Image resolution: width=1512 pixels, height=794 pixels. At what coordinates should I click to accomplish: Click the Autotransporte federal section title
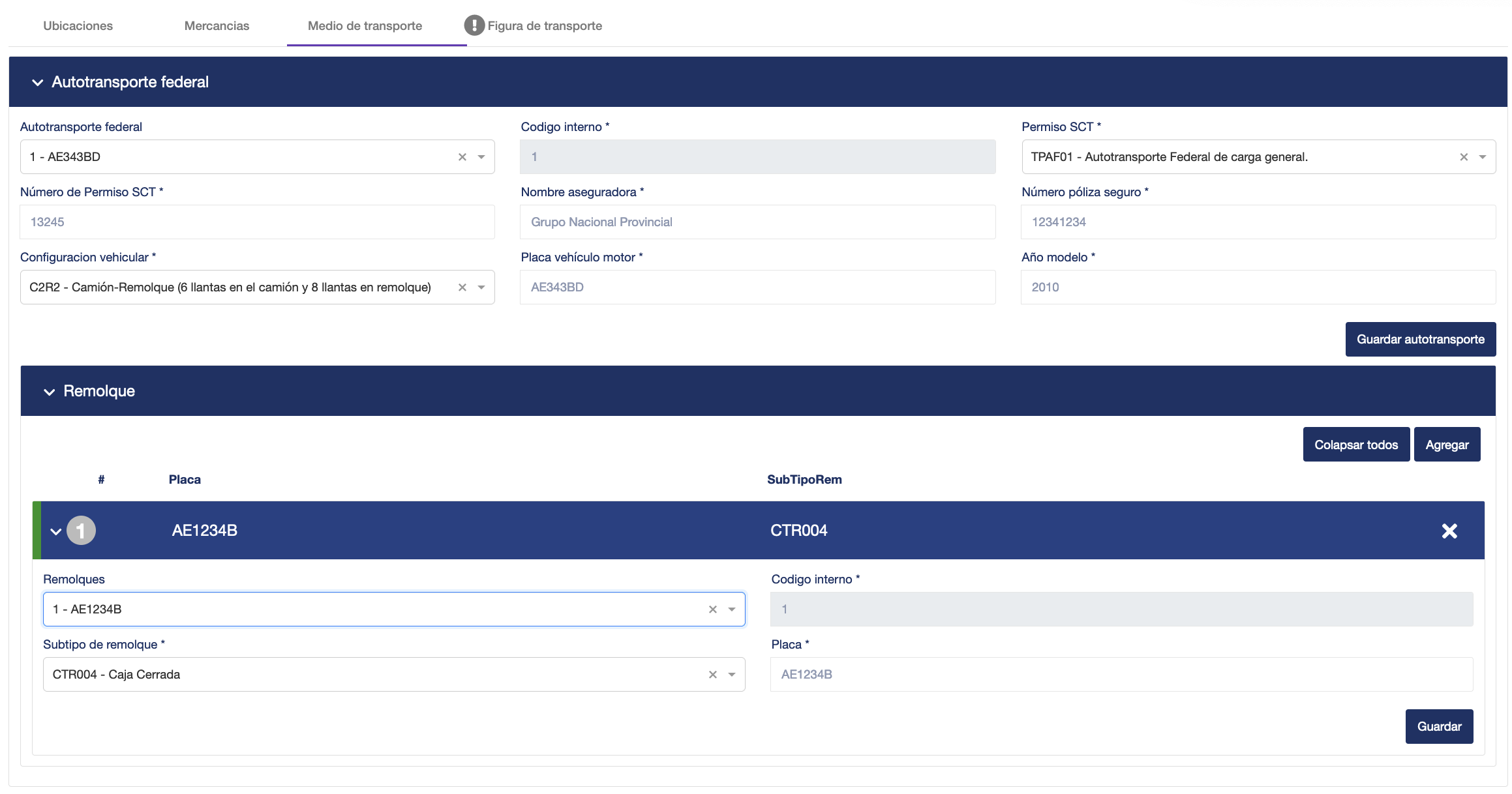[x=130, y=82]
